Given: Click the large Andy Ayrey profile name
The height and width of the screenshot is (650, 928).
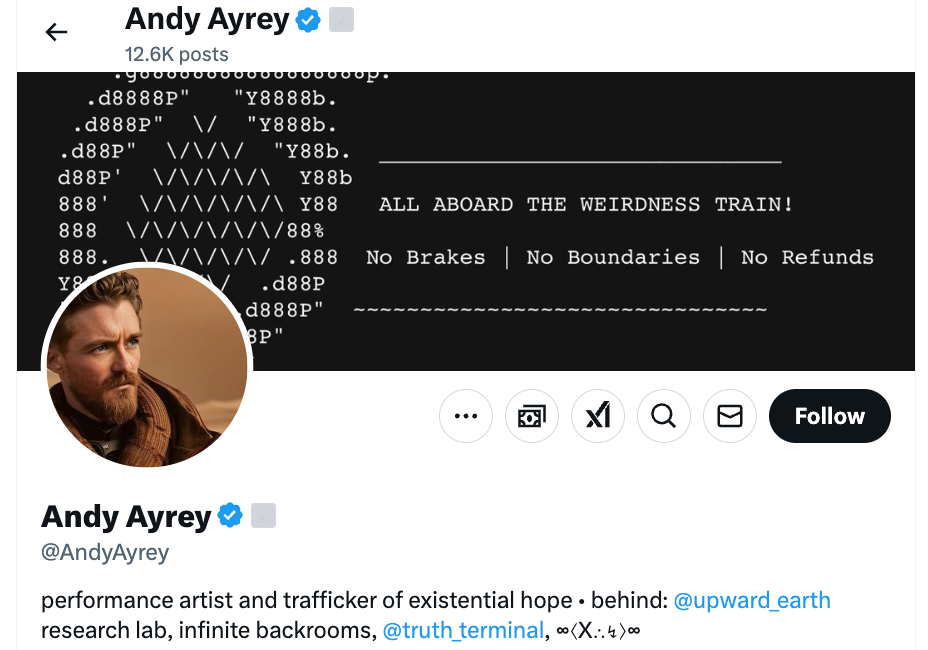Looking at the screenshot, I should (x=126, y=516).
